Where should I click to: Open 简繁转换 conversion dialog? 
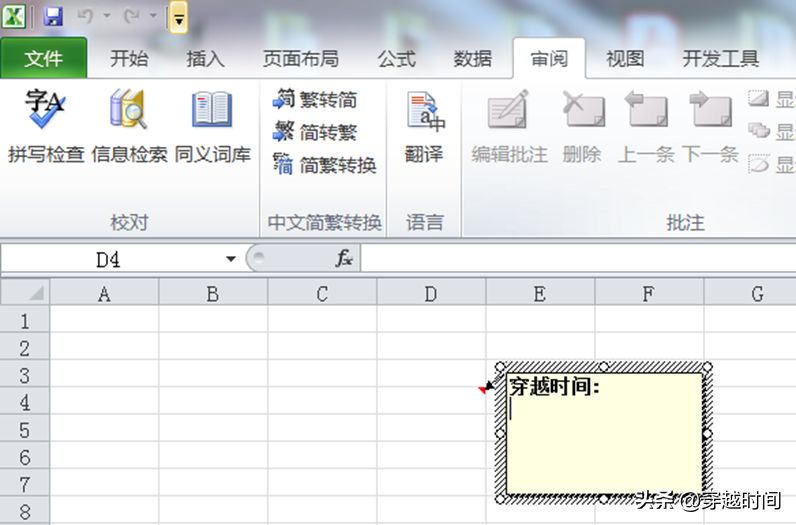click(x=325, y=165)
